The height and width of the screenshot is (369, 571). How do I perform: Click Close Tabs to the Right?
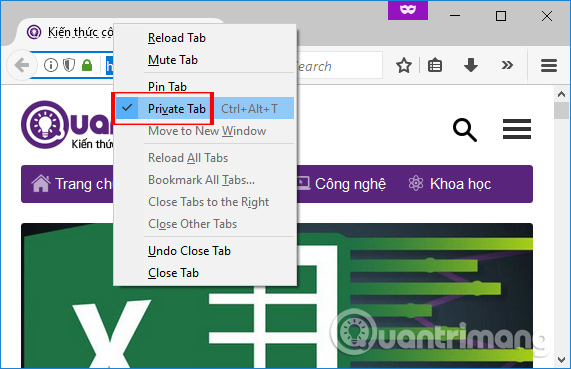205,202
